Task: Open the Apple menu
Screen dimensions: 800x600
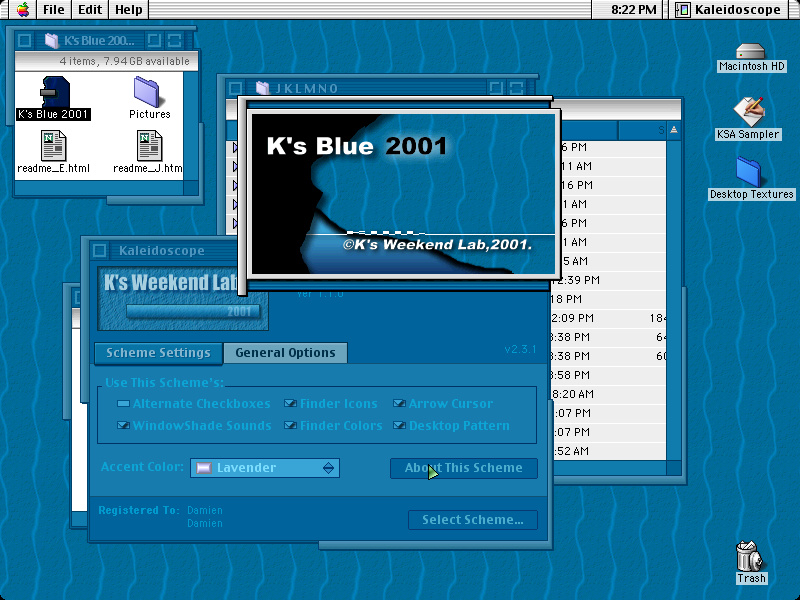Action: tap(22, 9)
